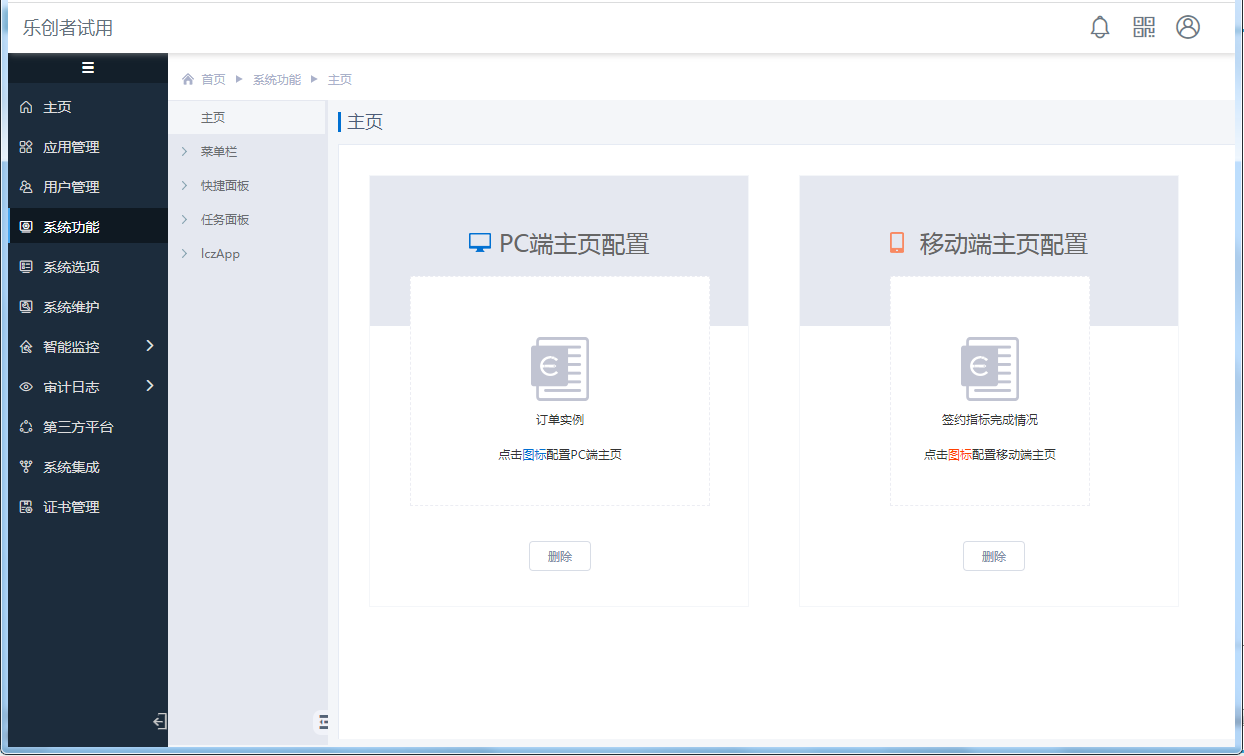The width and height of the screenshot is (1244, 756).
Task: Click the QR code icon
Action: pos(1144,27)
